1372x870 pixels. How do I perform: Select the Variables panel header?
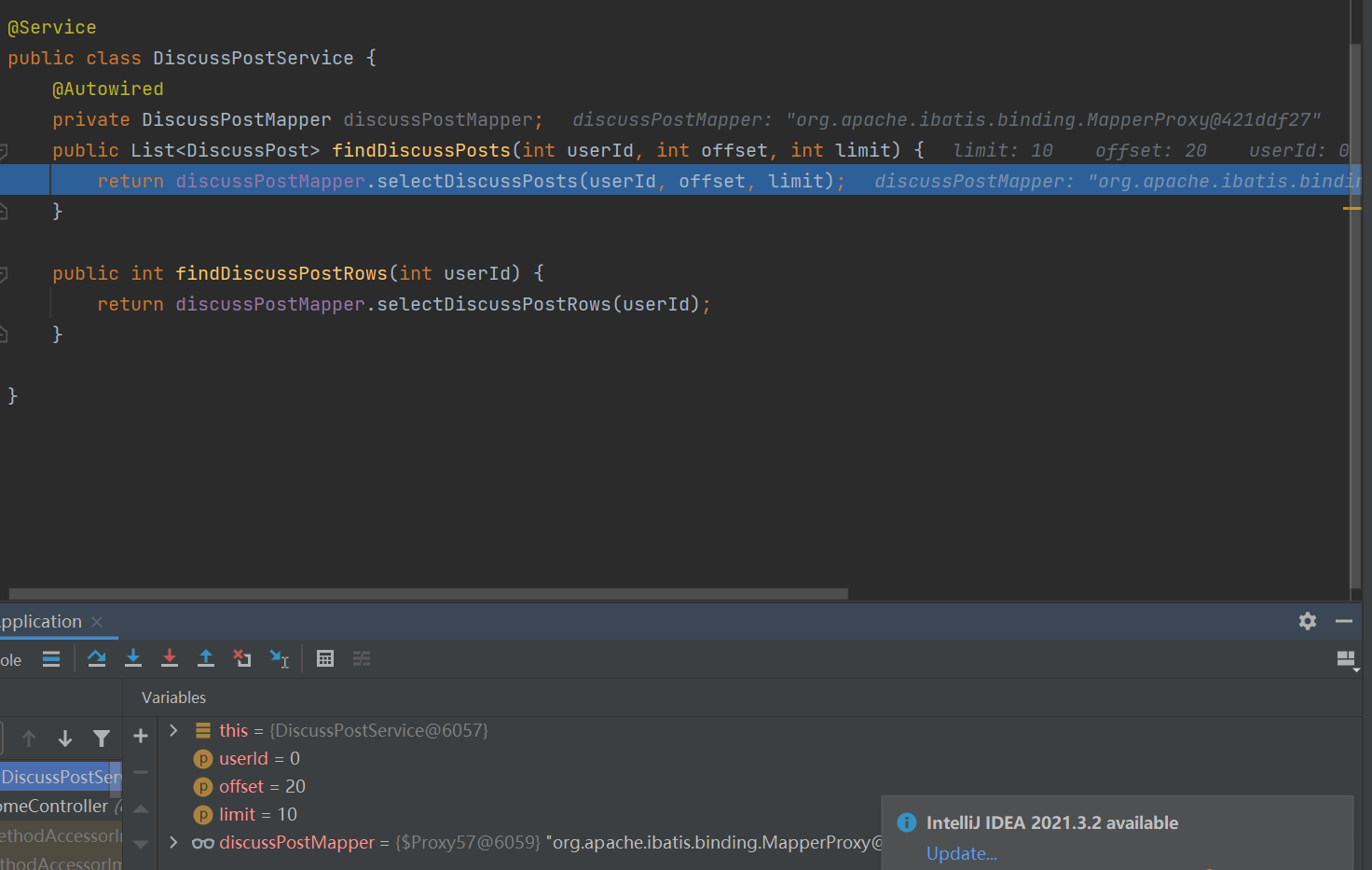[x=173, y=697]
